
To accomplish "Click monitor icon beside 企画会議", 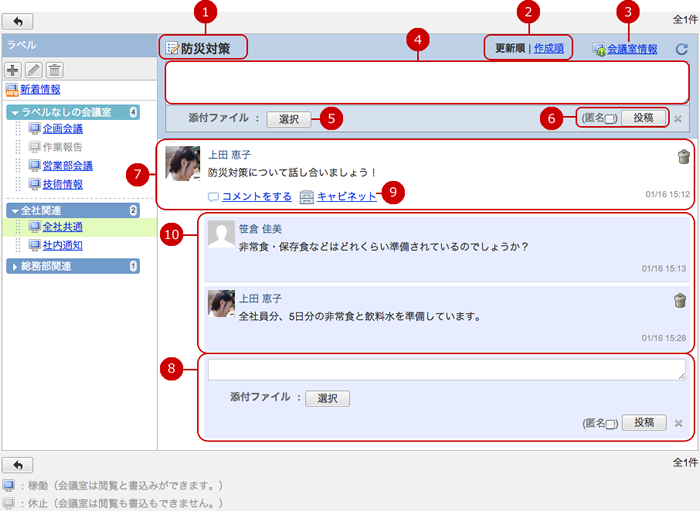I will coord(34,129).
